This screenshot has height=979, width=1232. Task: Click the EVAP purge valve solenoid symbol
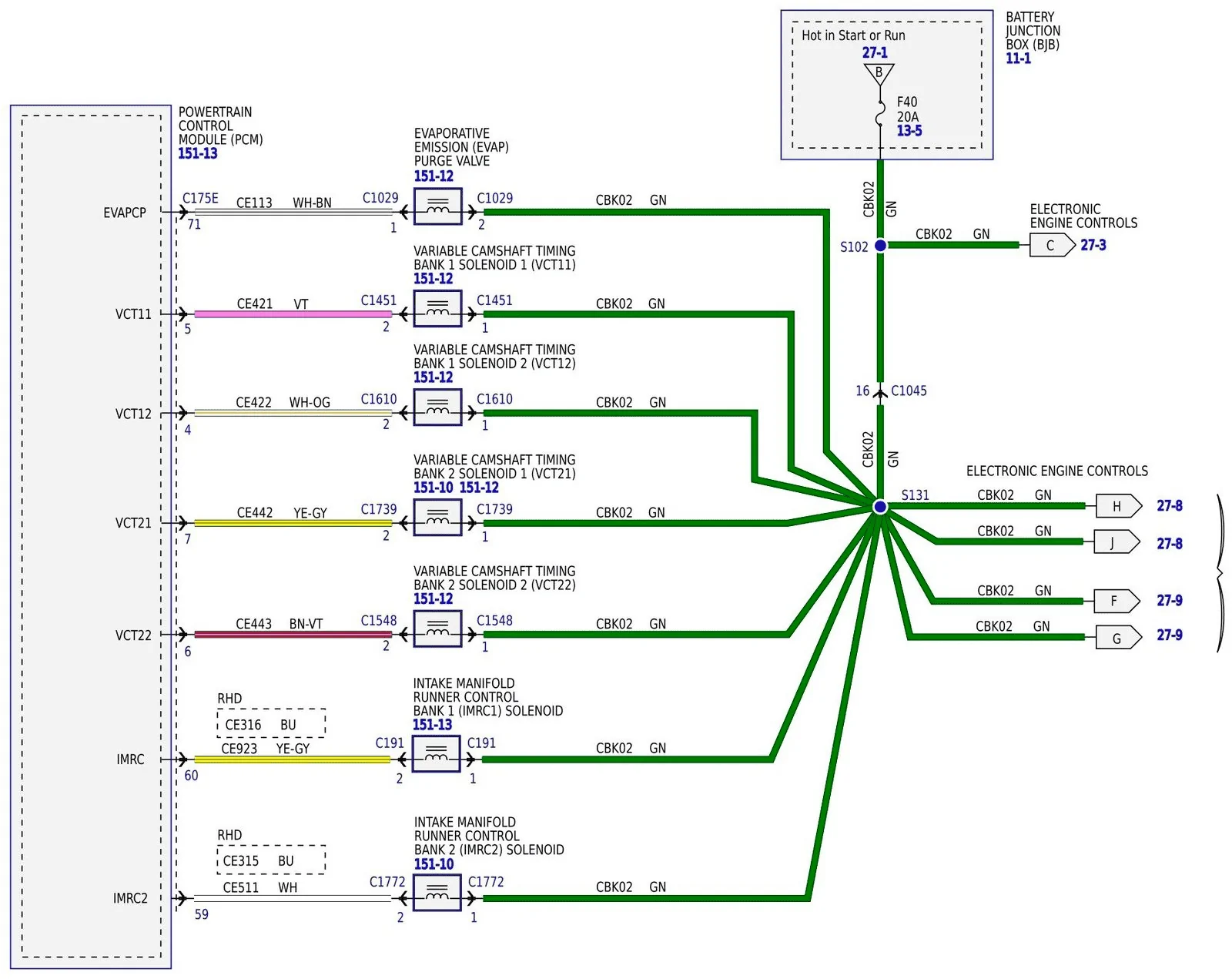pos(437,206)
